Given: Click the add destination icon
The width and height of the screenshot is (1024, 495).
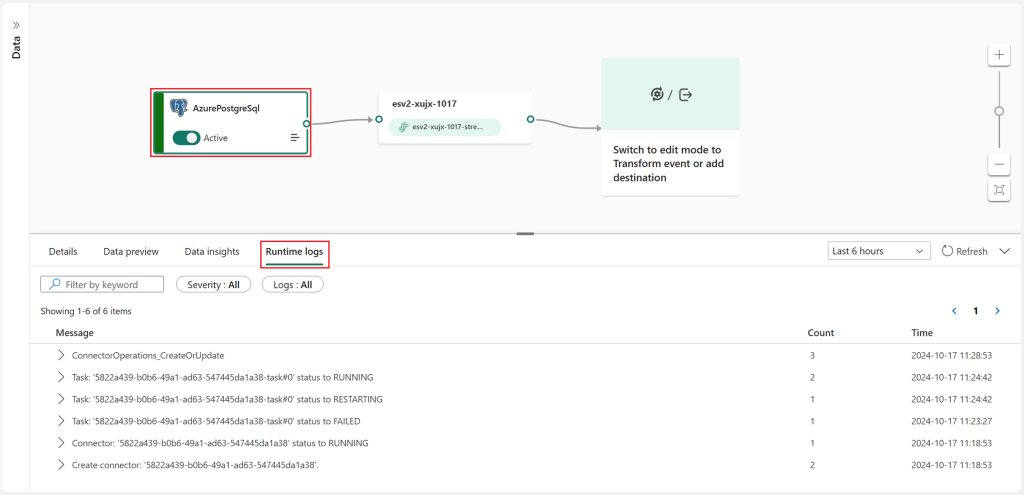Looking at the screenshot, I should tap(686, 95).
